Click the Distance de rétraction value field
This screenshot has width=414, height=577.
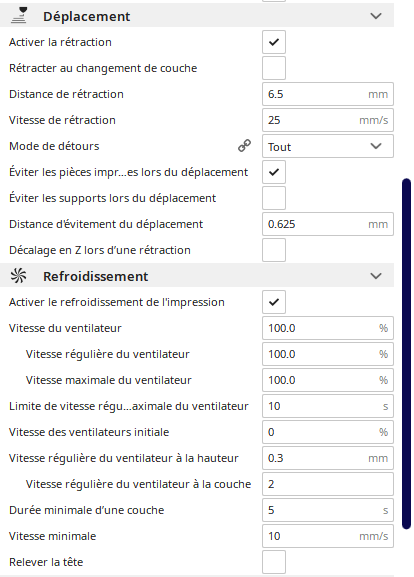tap(328, 94)
